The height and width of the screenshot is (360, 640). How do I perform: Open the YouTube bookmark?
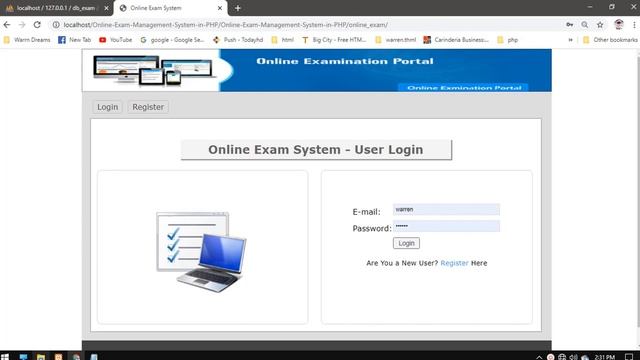[116, 40]
